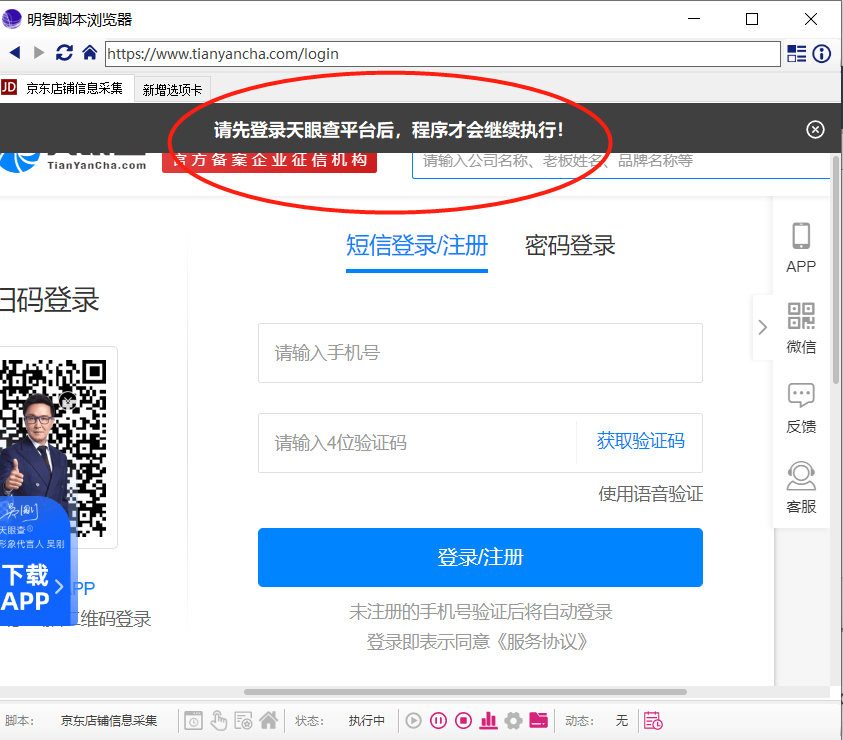Go back with the browser back arrow
The height and width of the screenshot is (740, 843).
click(15, 53)
